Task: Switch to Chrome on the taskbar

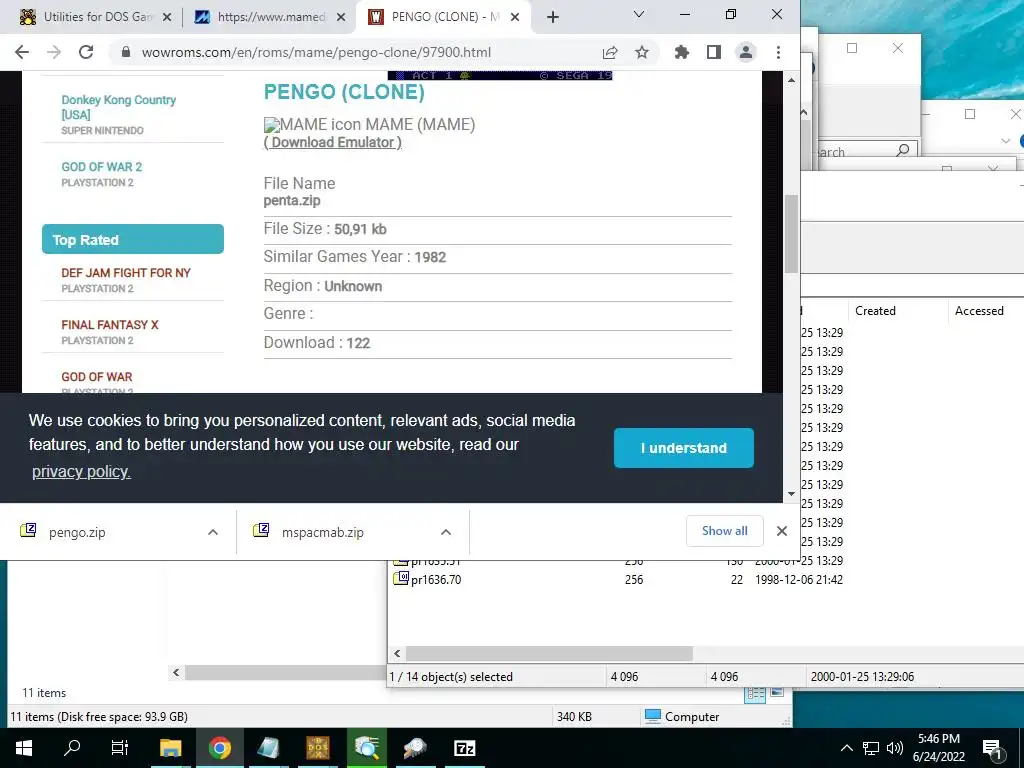Action: (220, 748)
